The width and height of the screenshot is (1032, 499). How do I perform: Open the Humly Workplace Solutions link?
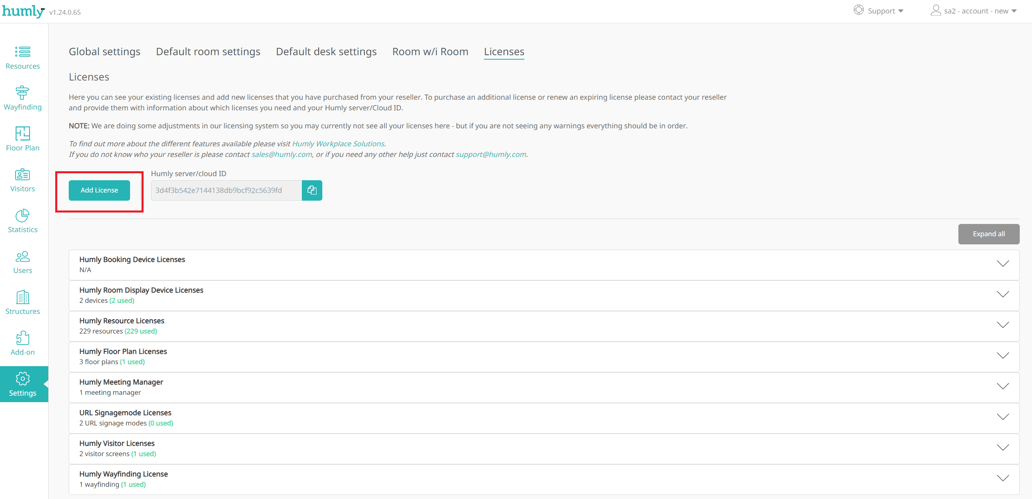click(x=338, y=144)
